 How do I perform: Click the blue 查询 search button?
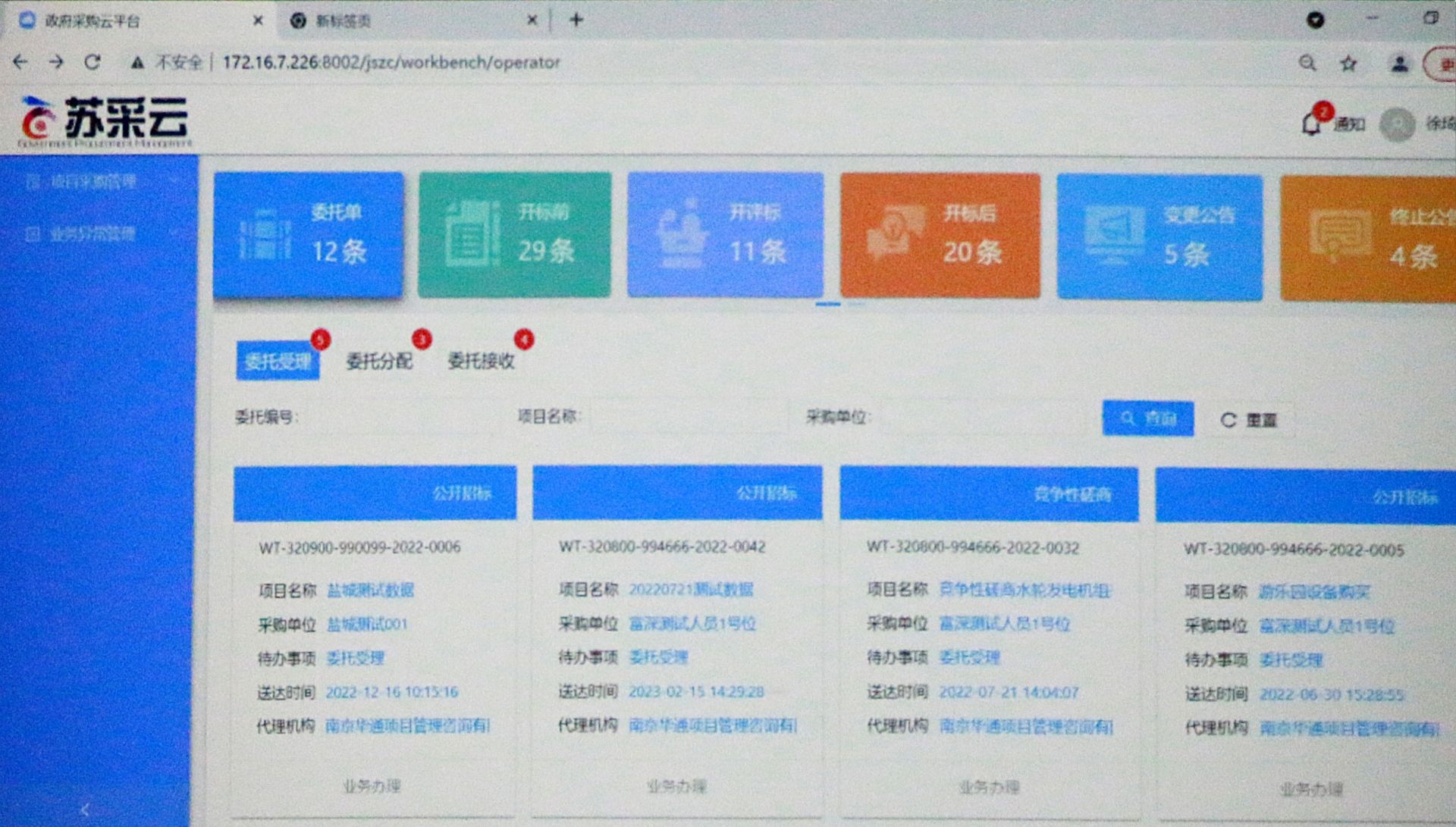(x=1147, y=418)
